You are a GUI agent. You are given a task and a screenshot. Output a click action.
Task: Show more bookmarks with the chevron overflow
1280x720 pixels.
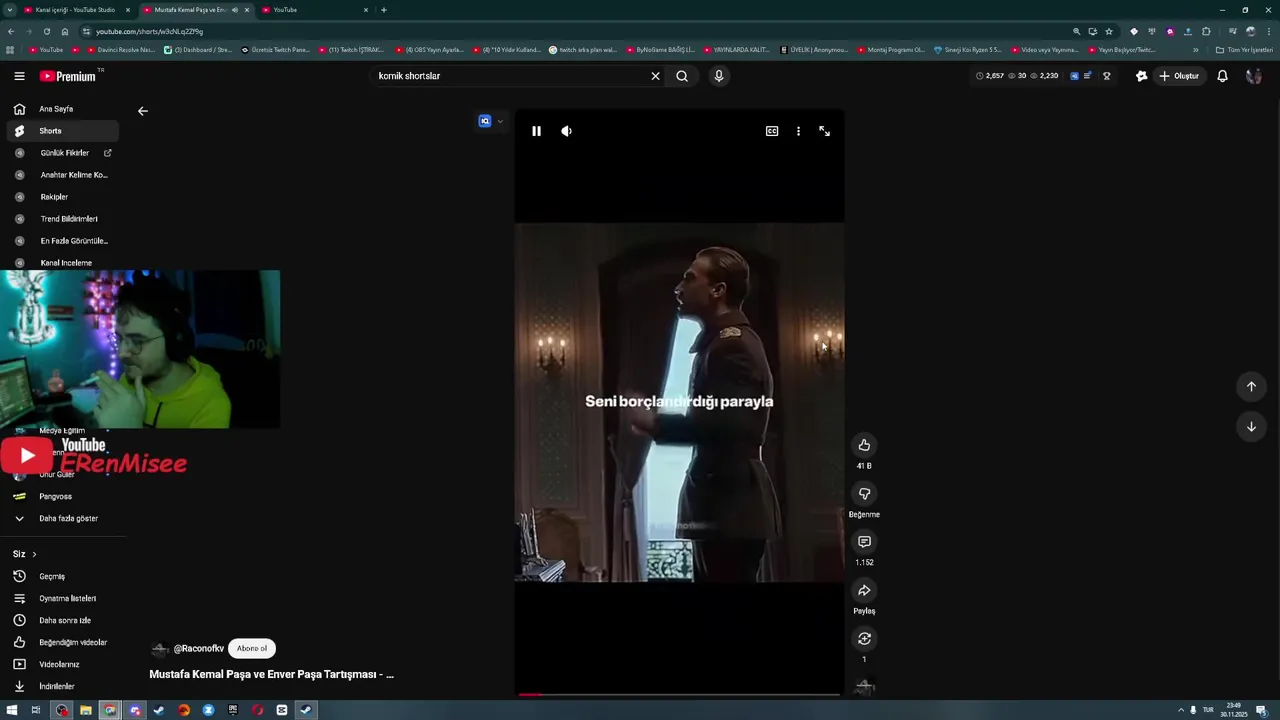pos(1195,49)
